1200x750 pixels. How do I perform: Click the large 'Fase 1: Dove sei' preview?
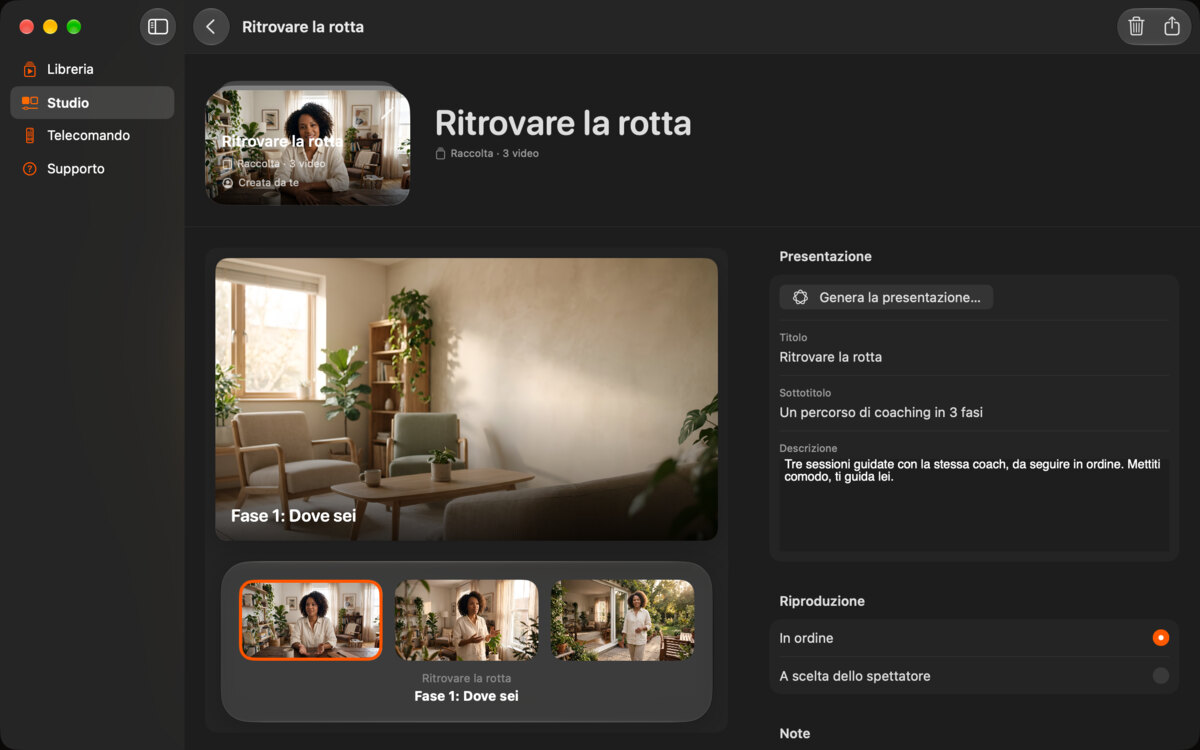pos(466,400)
